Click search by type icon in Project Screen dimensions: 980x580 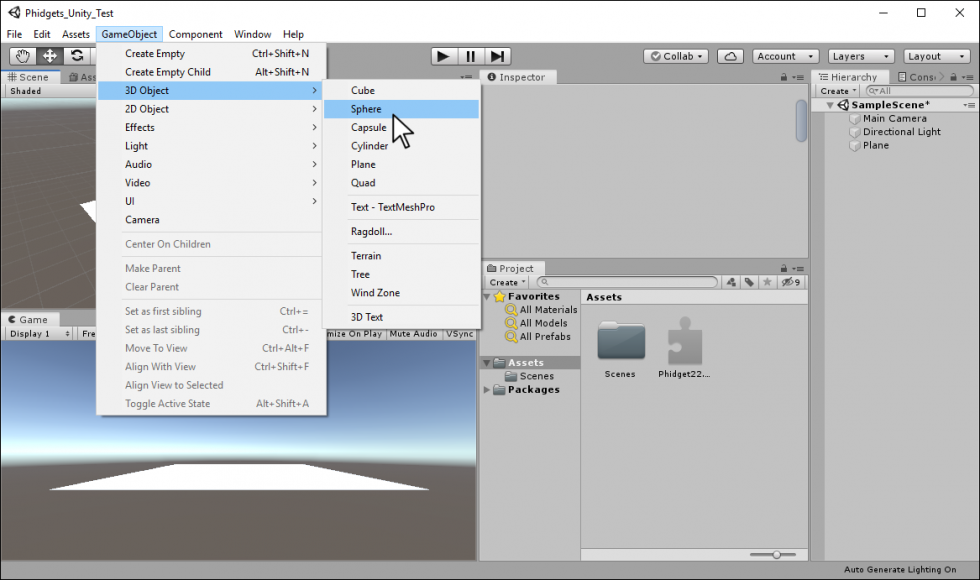pyautogui.click(x=731, y=282)
